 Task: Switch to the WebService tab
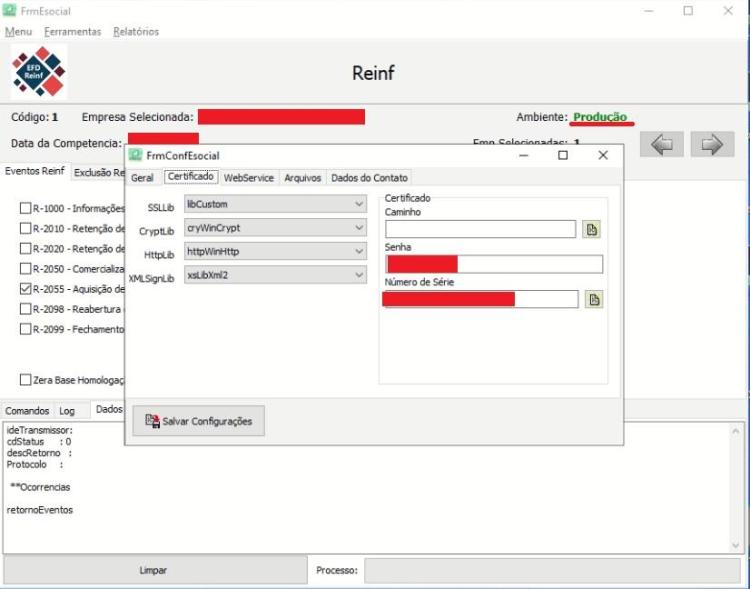click(x=249, y=178)
